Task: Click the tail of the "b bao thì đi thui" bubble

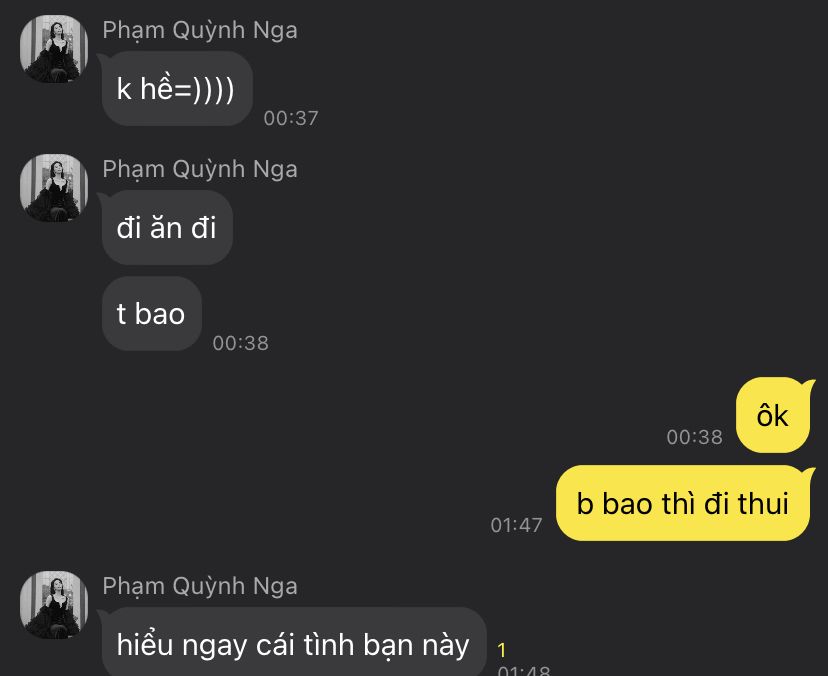Action: 810,473
